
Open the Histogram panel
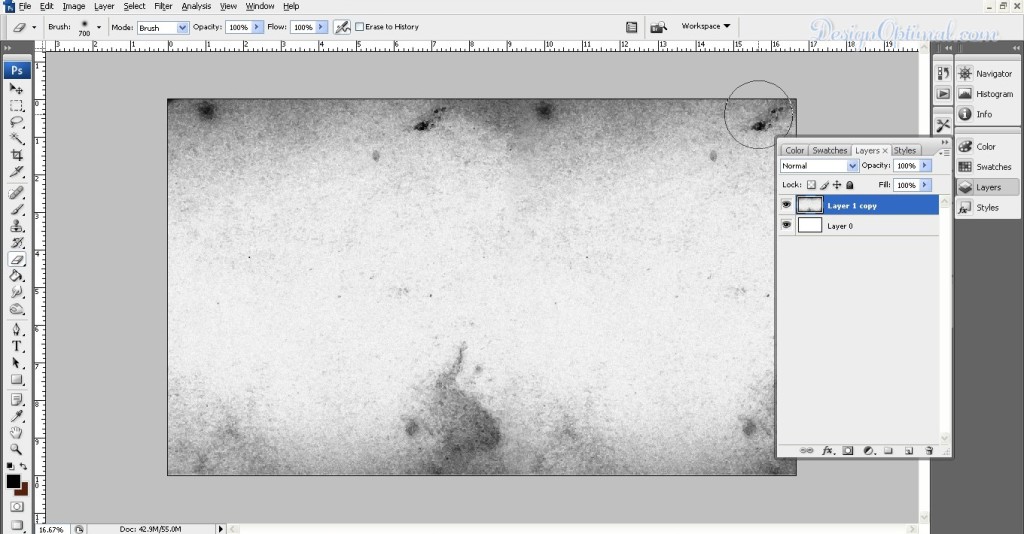[x=987, y=94]
